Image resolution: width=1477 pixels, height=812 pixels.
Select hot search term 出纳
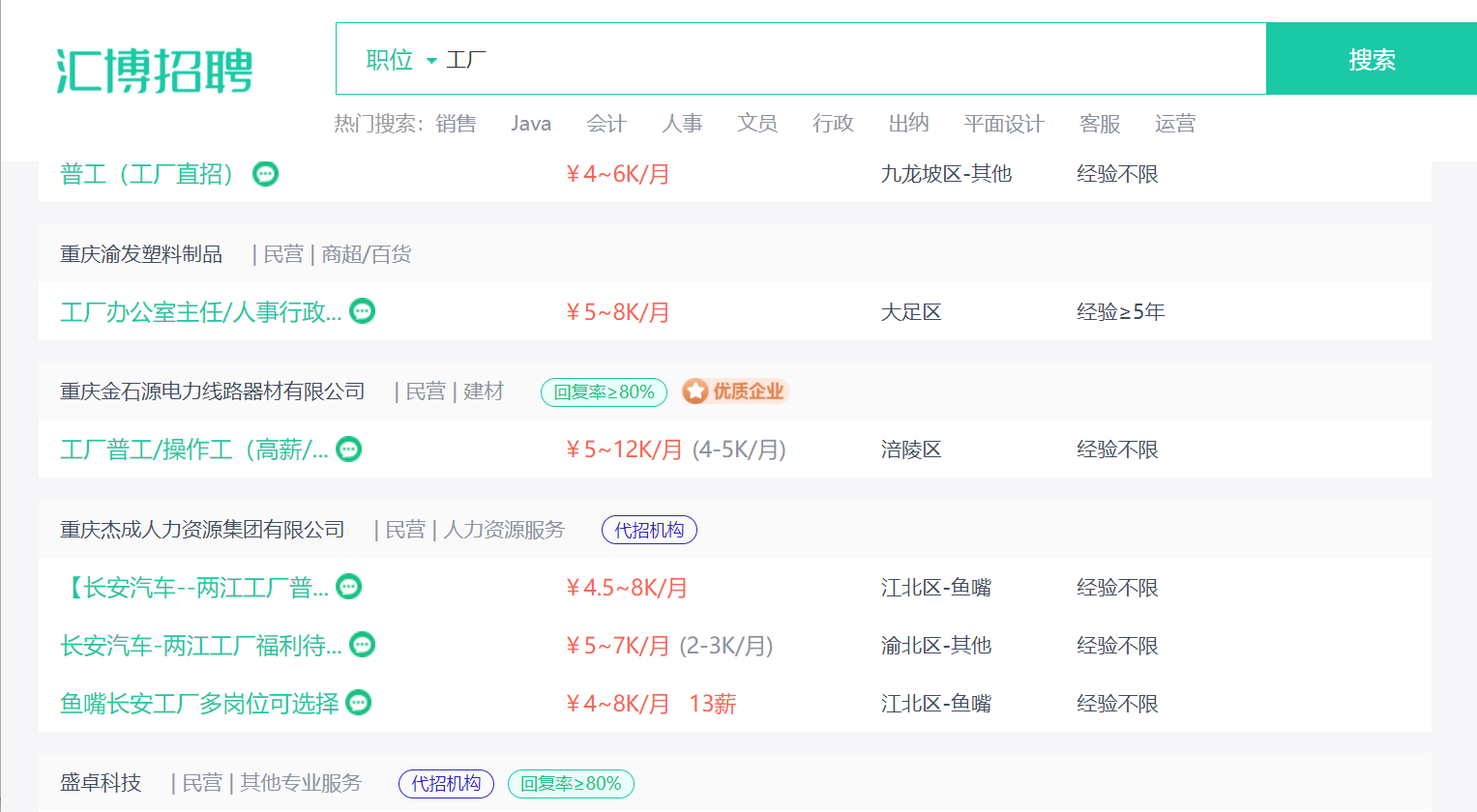click(x=908, y=124)
